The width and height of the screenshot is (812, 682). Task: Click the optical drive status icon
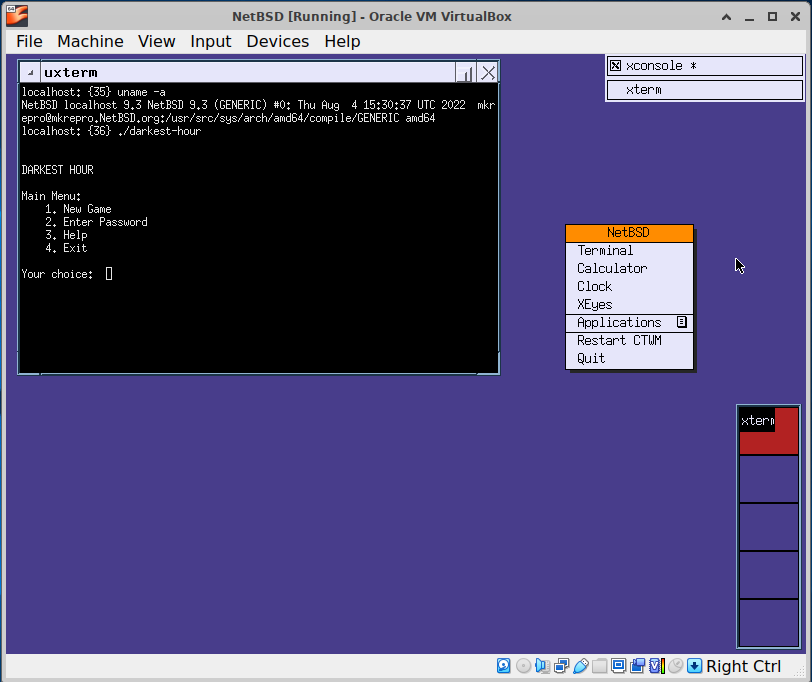point(523,666)
